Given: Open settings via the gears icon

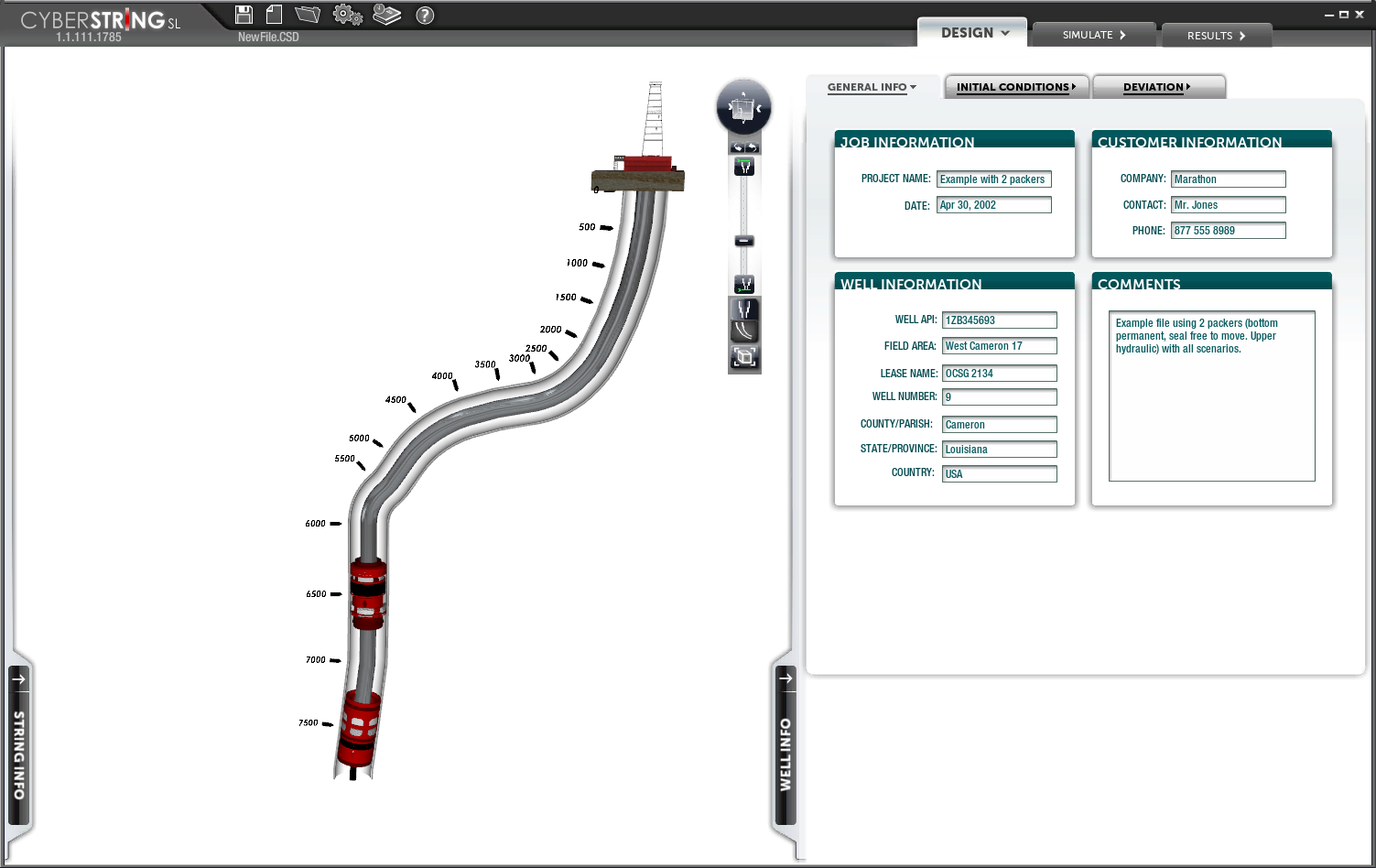Looking at the screenshot, I should tap(347, 15).
